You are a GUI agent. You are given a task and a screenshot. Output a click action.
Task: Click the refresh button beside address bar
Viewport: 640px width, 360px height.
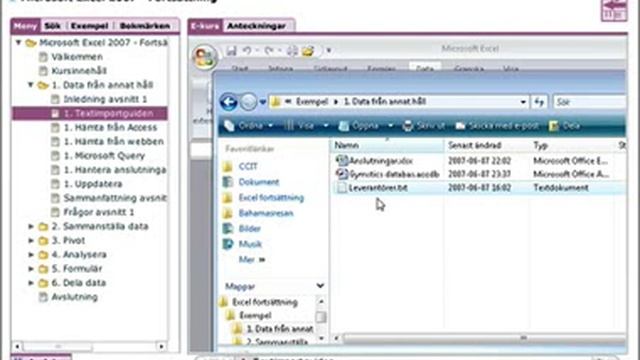[539, 102]
